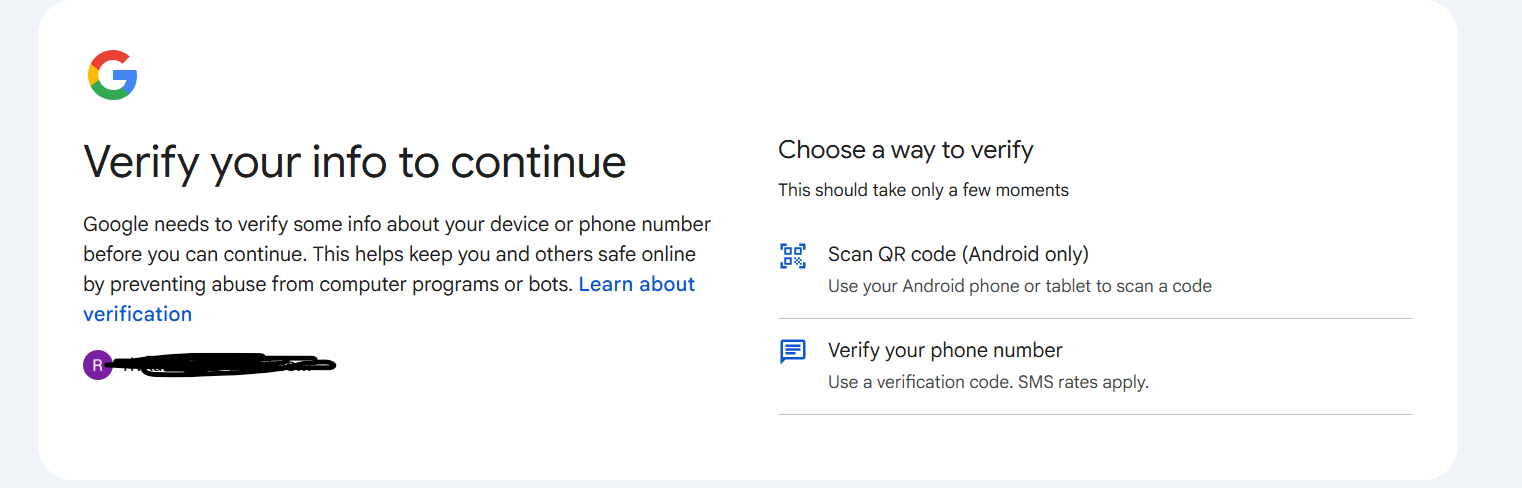Screen dimensions: 1522x488
Task: Click the word verification on link's second line
Action: [137, 314]
